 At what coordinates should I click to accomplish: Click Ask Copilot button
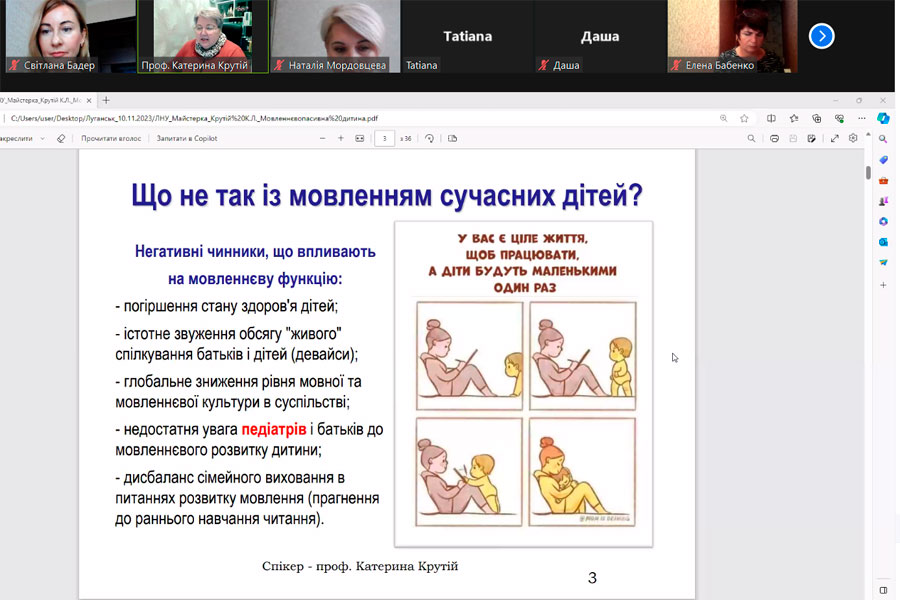click(x=187, y=138)
